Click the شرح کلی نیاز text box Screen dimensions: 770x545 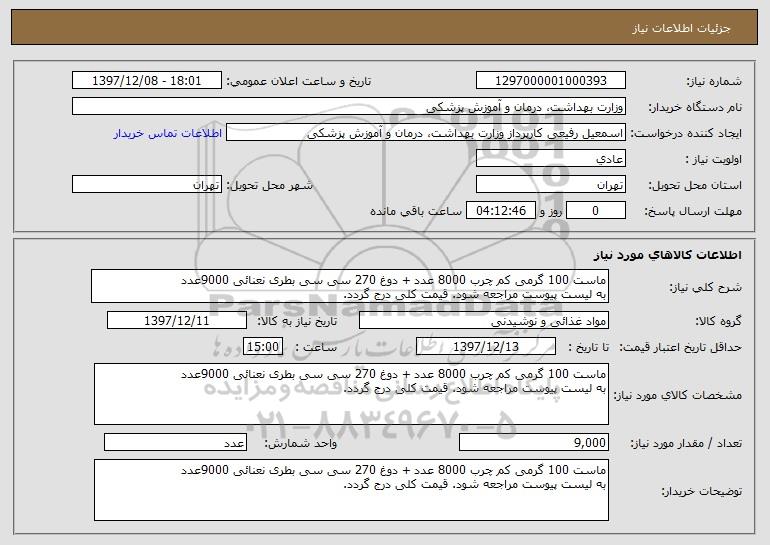350,286
